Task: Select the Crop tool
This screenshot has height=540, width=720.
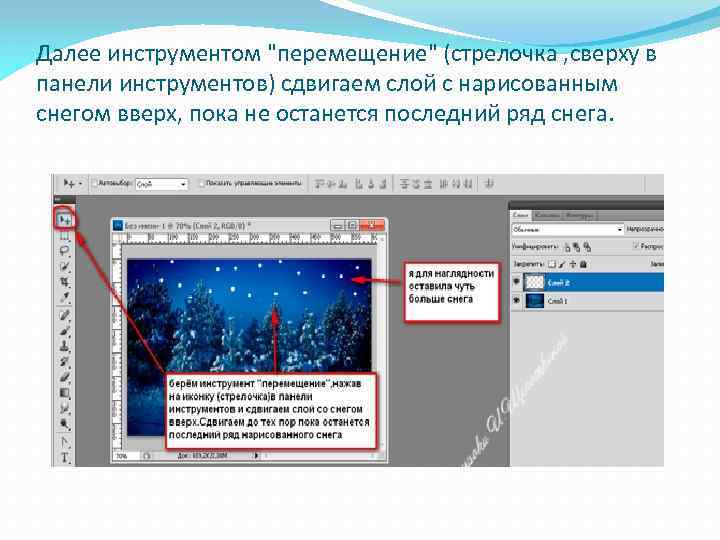Action: (65, 282)
